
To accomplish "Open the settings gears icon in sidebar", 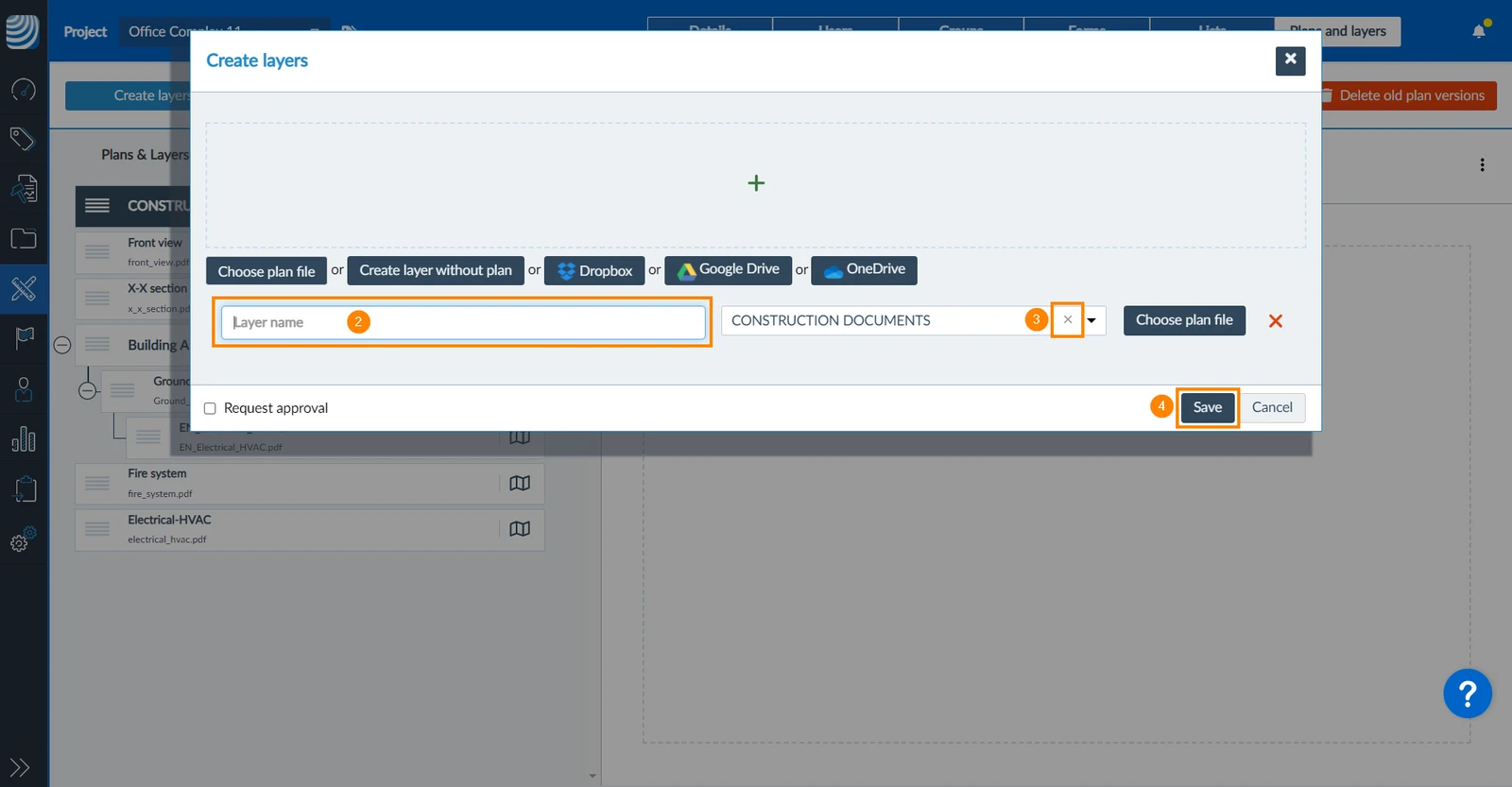I will tap(24, 539).
